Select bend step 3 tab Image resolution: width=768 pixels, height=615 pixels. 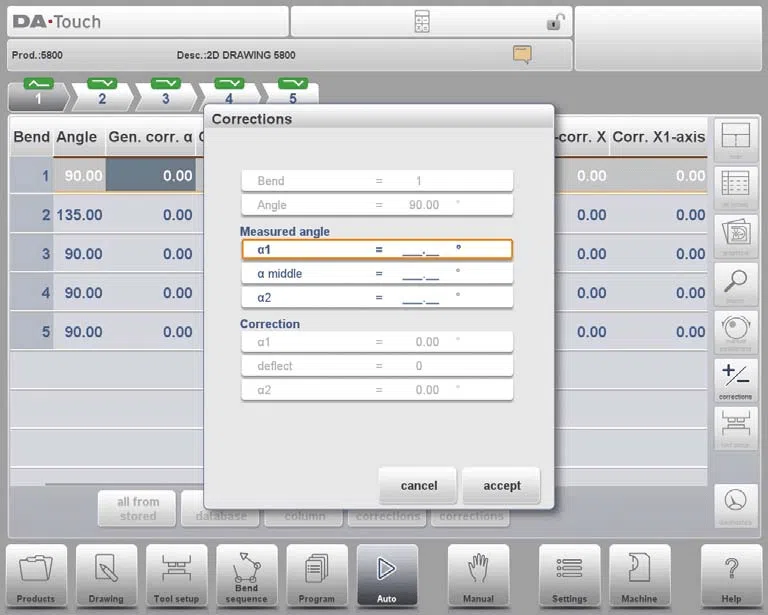[166, 95]
